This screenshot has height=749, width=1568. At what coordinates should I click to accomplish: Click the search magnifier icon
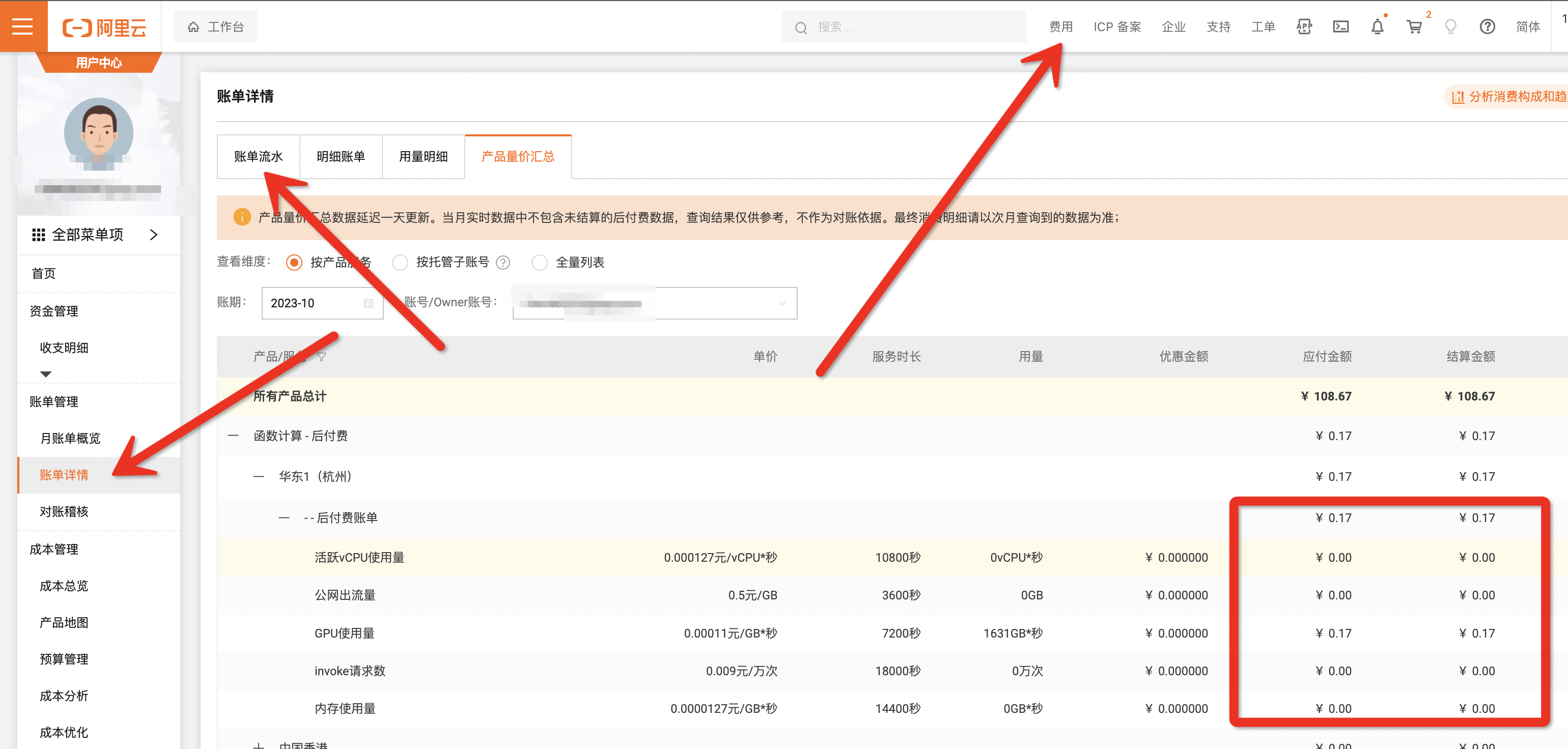click(x=800, y=27)
